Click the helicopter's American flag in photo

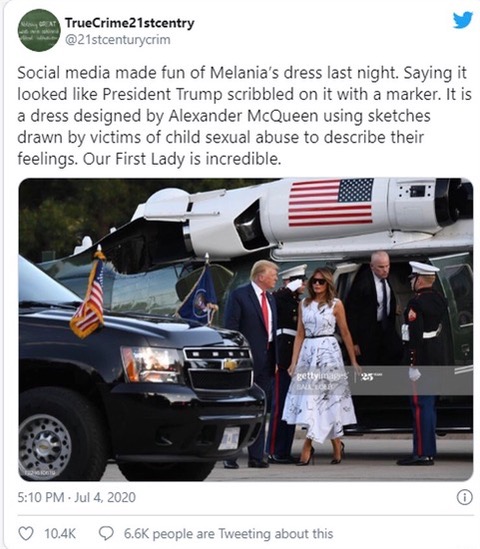point(331,202)
